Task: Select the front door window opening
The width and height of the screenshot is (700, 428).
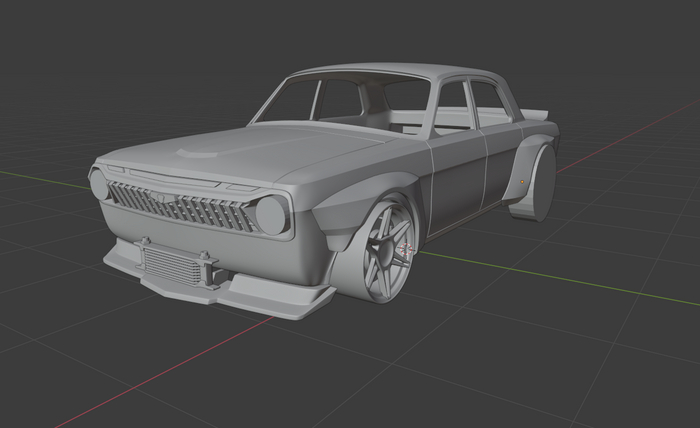Action: (x=453, y=108)
